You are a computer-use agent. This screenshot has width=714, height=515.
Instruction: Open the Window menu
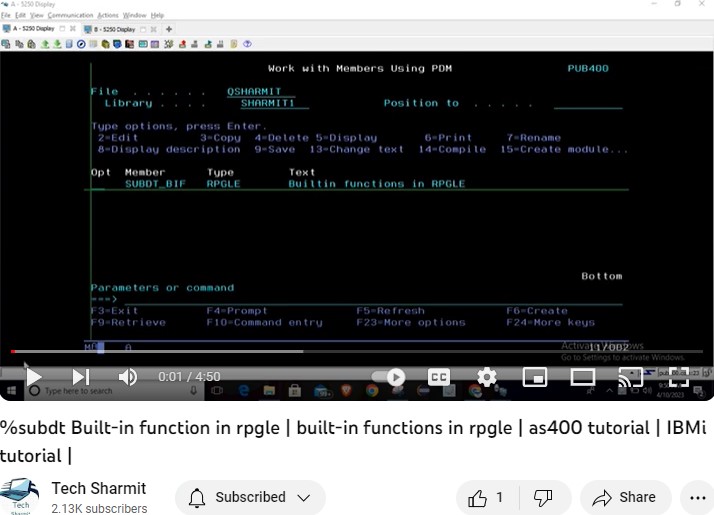tap(134, 15)
